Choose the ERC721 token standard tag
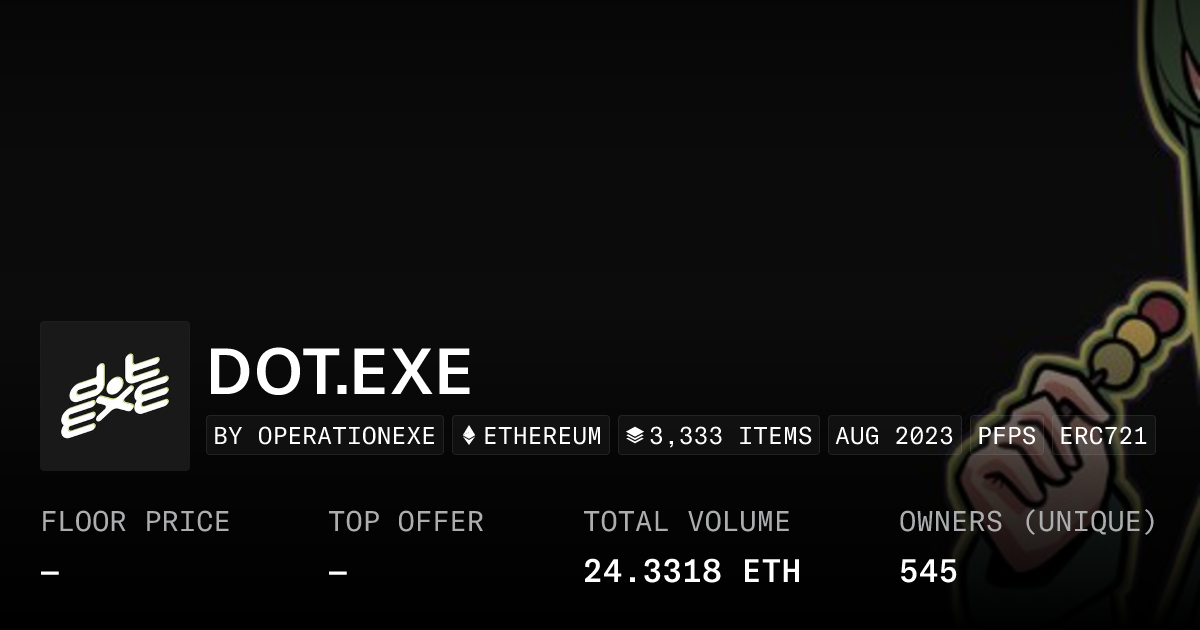 point(1103,436)
